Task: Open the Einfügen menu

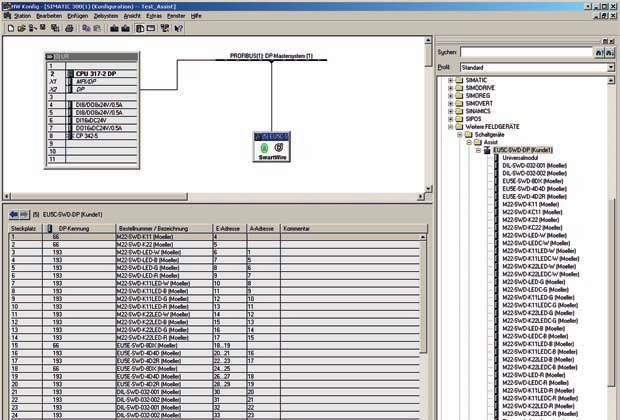Action: (x=78, y=16)
